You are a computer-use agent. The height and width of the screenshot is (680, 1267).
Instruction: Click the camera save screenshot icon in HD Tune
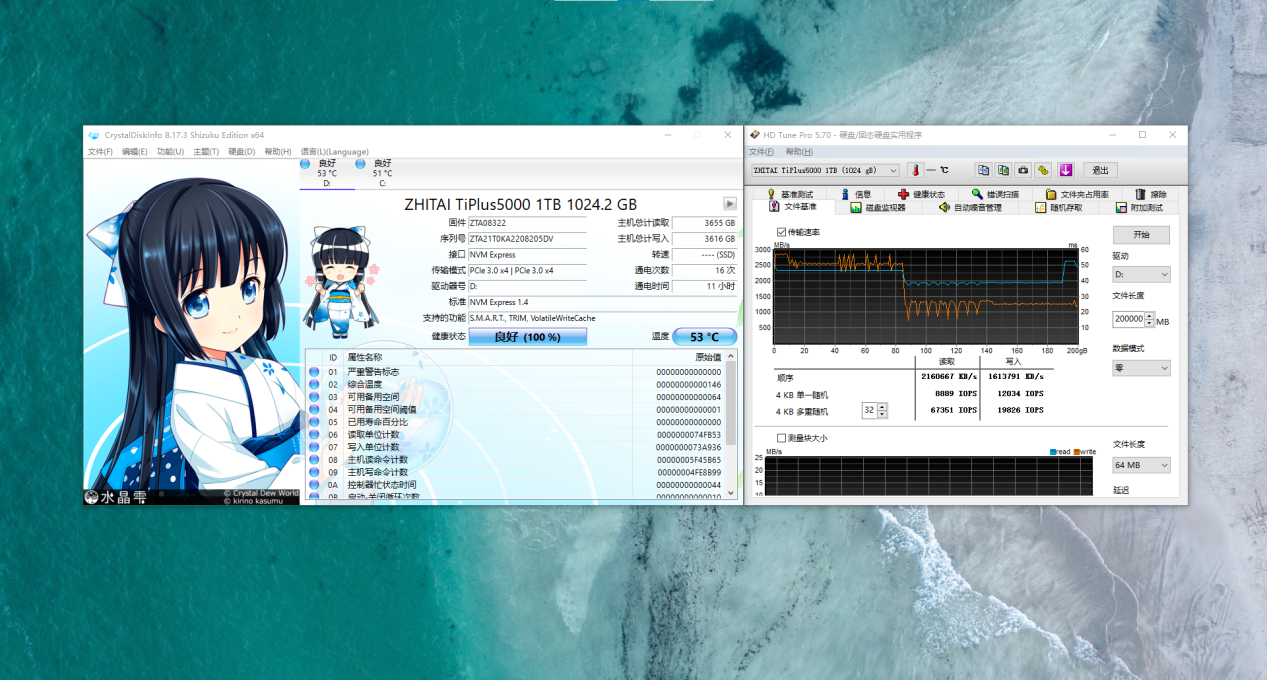tap(1023, 170)
